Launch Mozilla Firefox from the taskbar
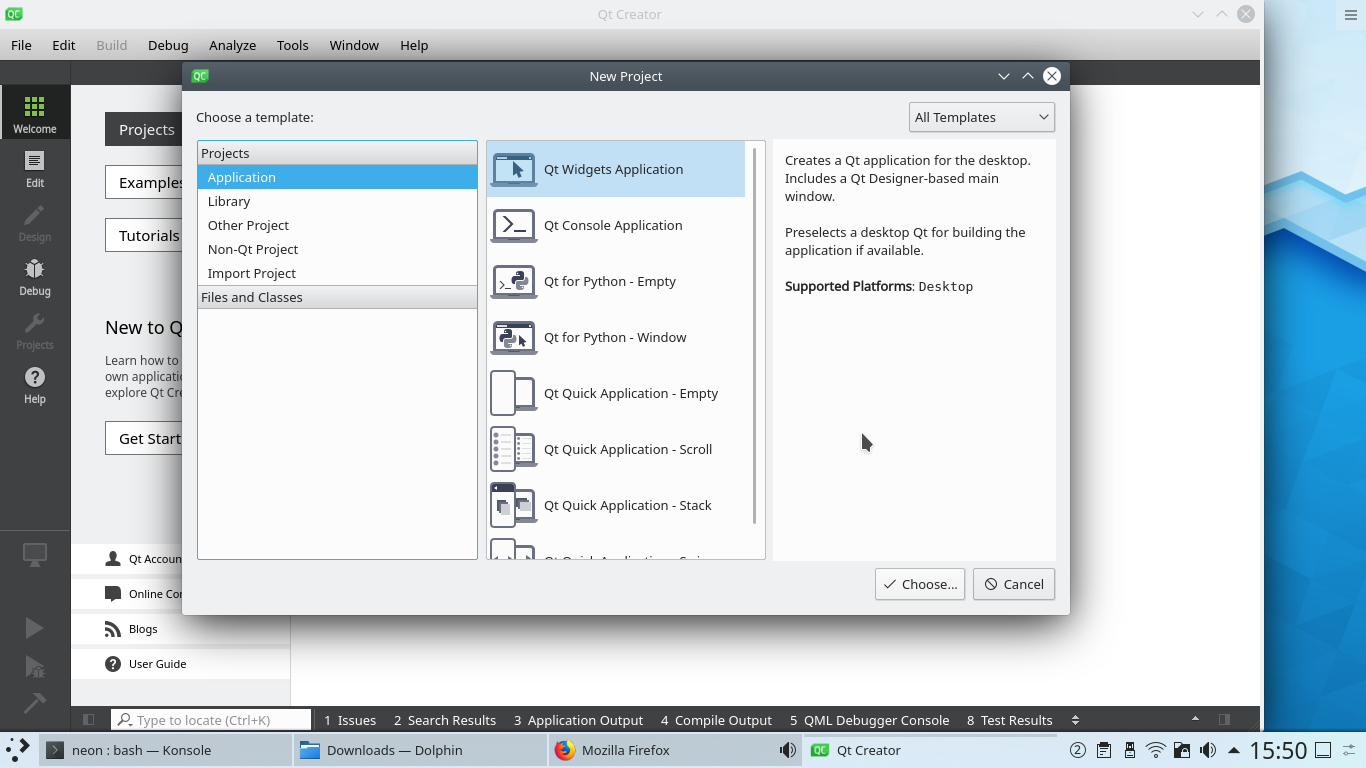Viewport: 1366px width, 768px height. coord(626,750)
